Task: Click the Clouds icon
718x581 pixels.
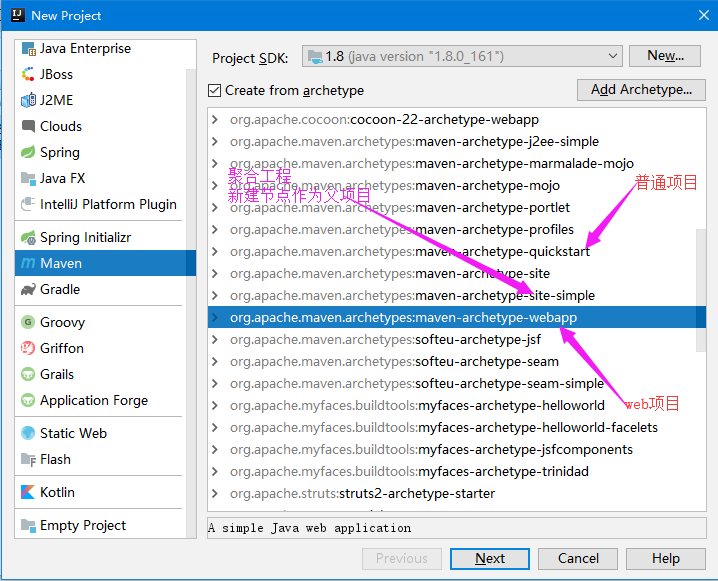Action: click(28, 126)
